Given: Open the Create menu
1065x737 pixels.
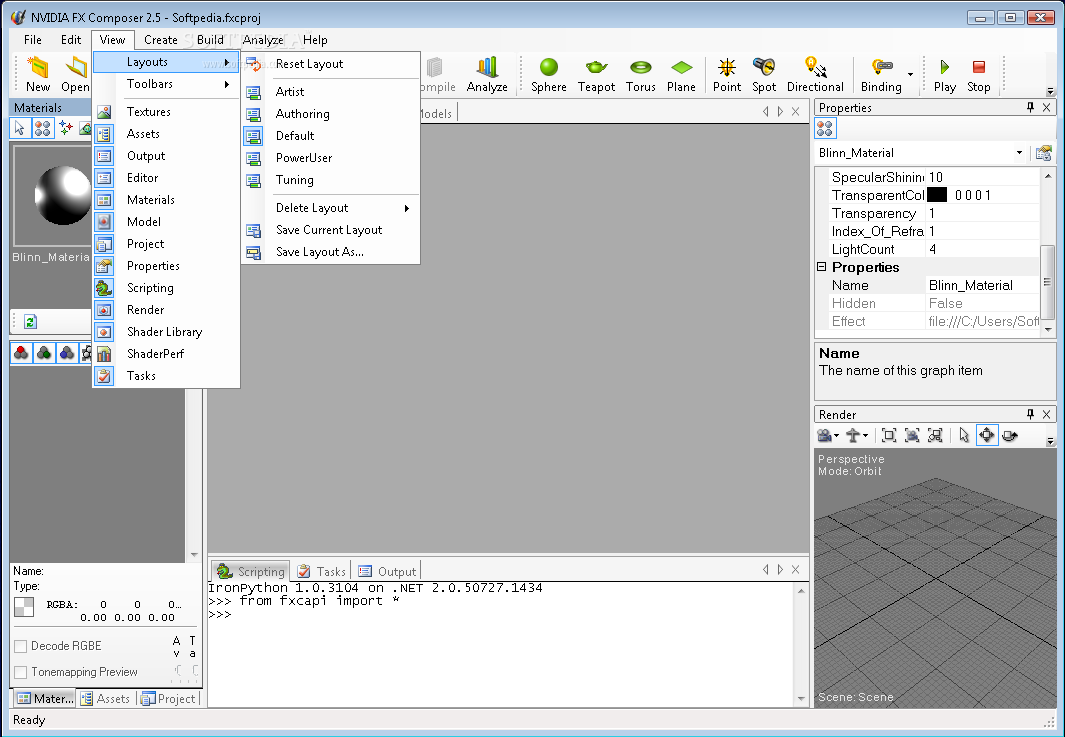Looking at the screenshot, I should [x=161, y=39].
